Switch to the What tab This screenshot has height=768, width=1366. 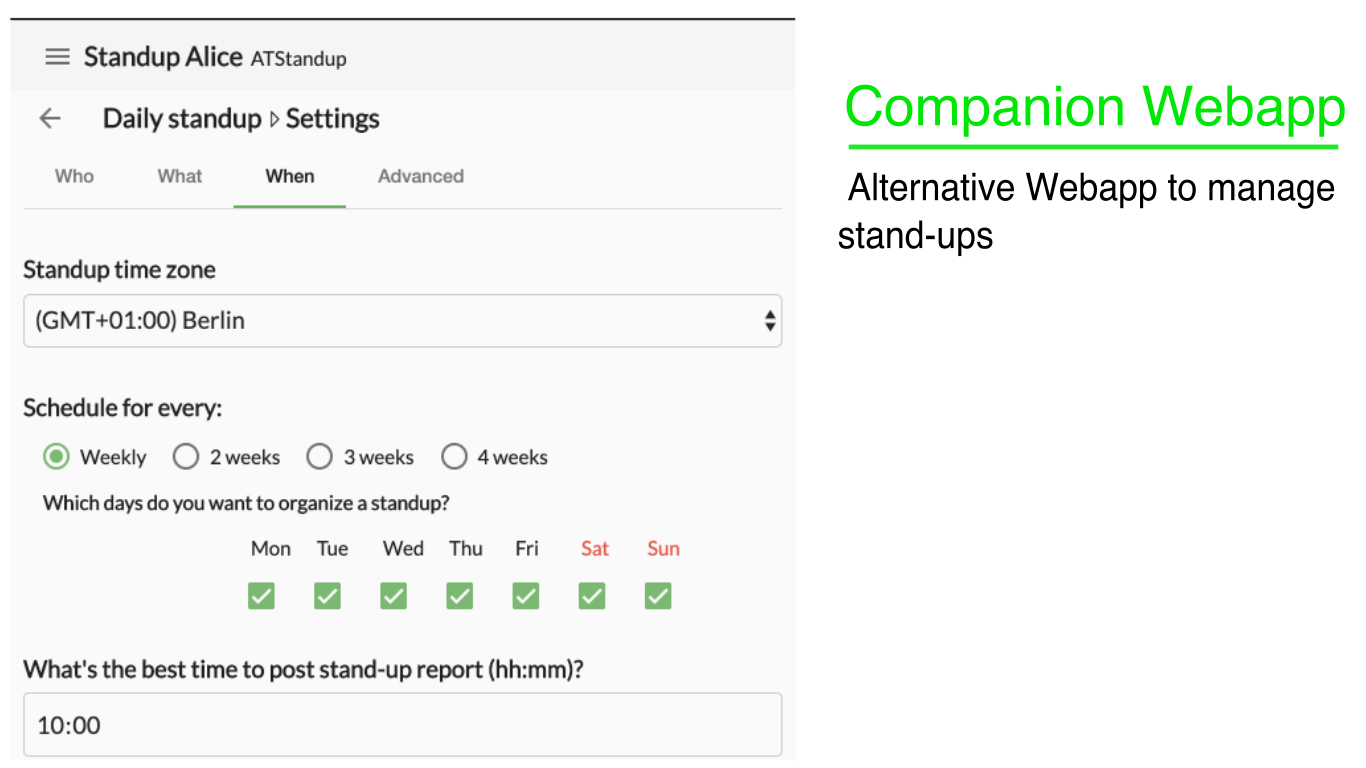pyautogui.click(x=180, y=176)
